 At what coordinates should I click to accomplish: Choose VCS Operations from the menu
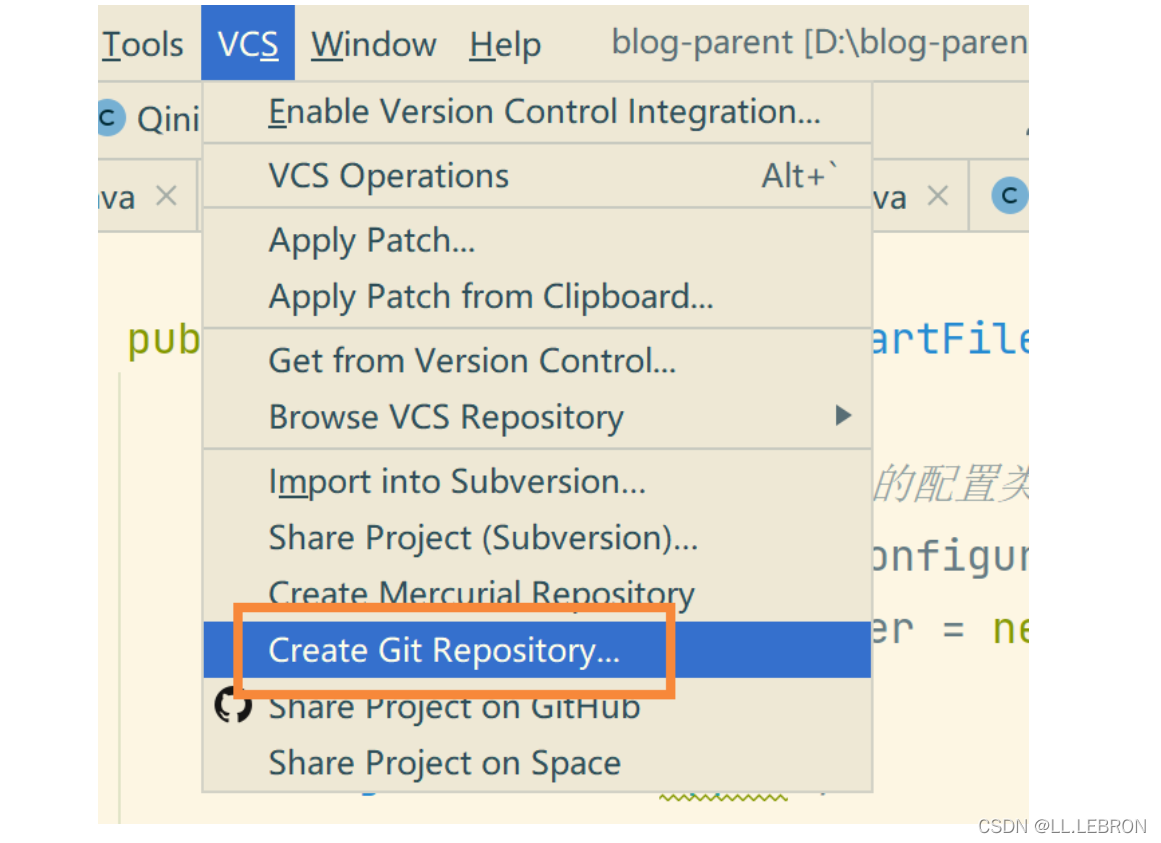389,177
